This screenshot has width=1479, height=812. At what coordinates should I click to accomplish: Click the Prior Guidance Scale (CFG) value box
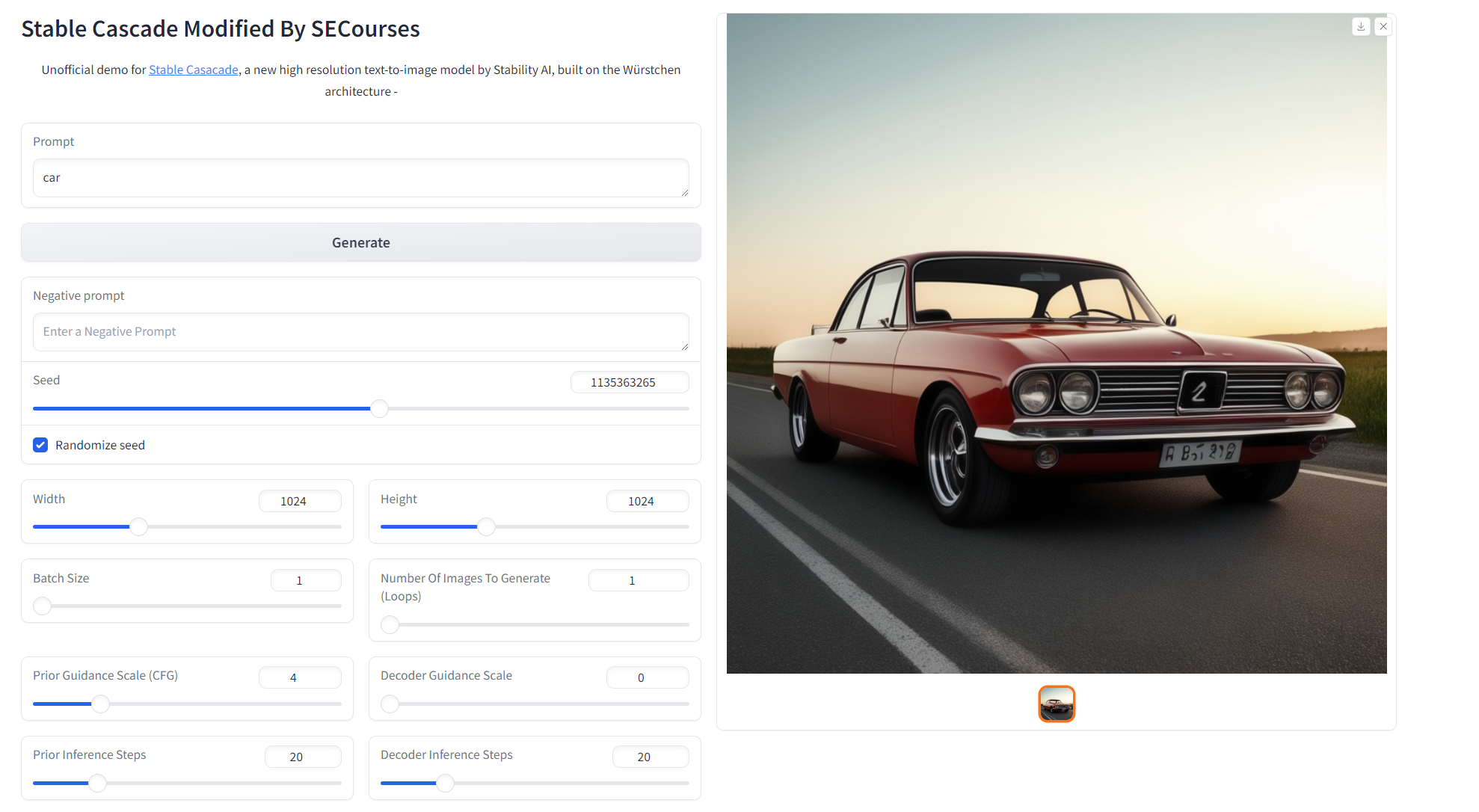(300, 677)
